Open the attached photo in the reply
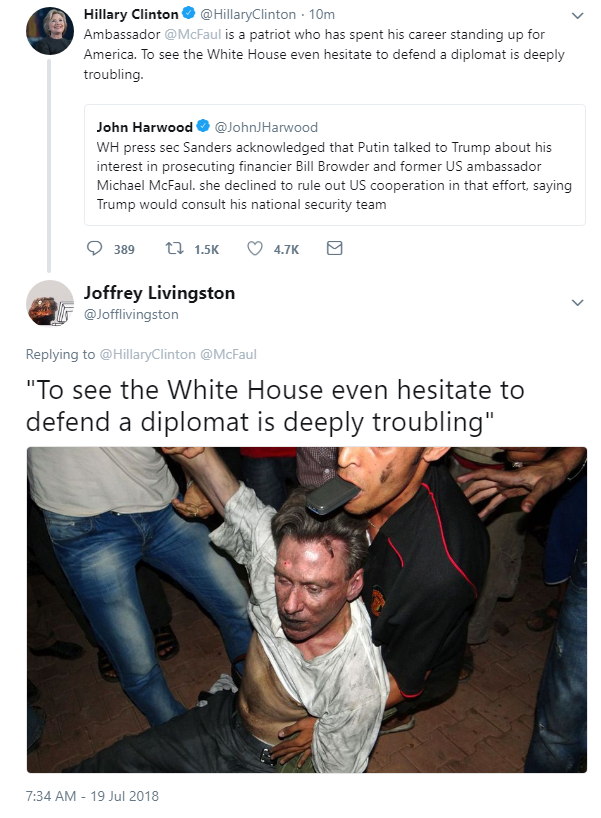Viewport: 601px width, 818px height. point(307,609)
